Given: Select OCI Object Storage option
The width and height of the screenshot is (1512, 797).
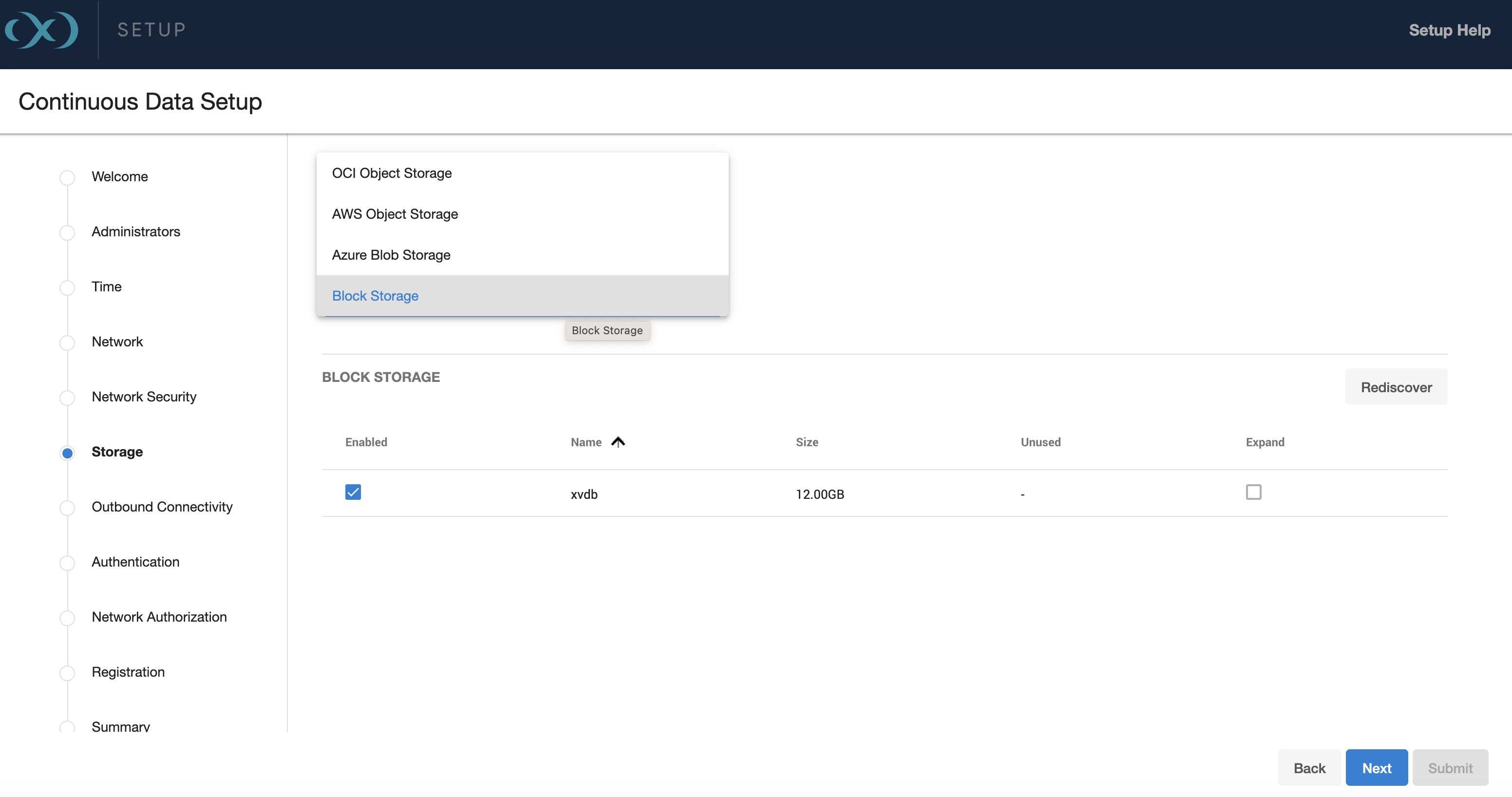Looking at the screenshot, I should pyautogui.click(x=392, y=173).
